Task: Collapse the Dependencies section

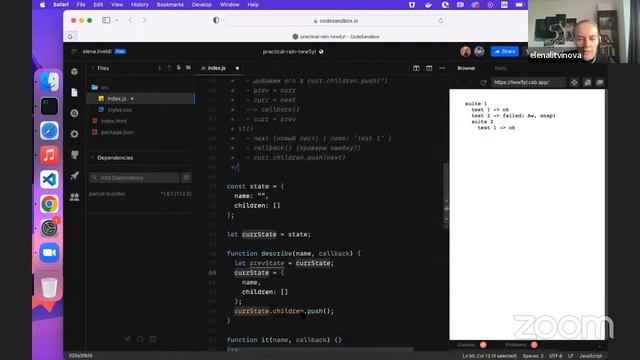Action: click(x=93, y=158)
